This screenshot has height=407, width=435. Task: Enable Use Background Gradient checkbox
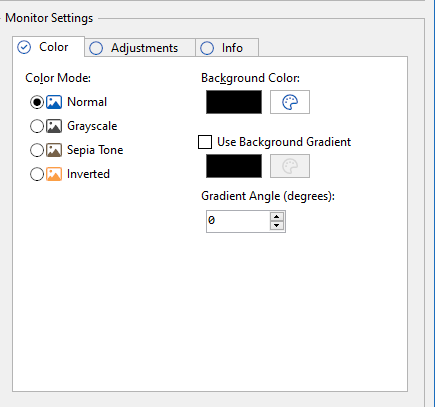(205, 142)
